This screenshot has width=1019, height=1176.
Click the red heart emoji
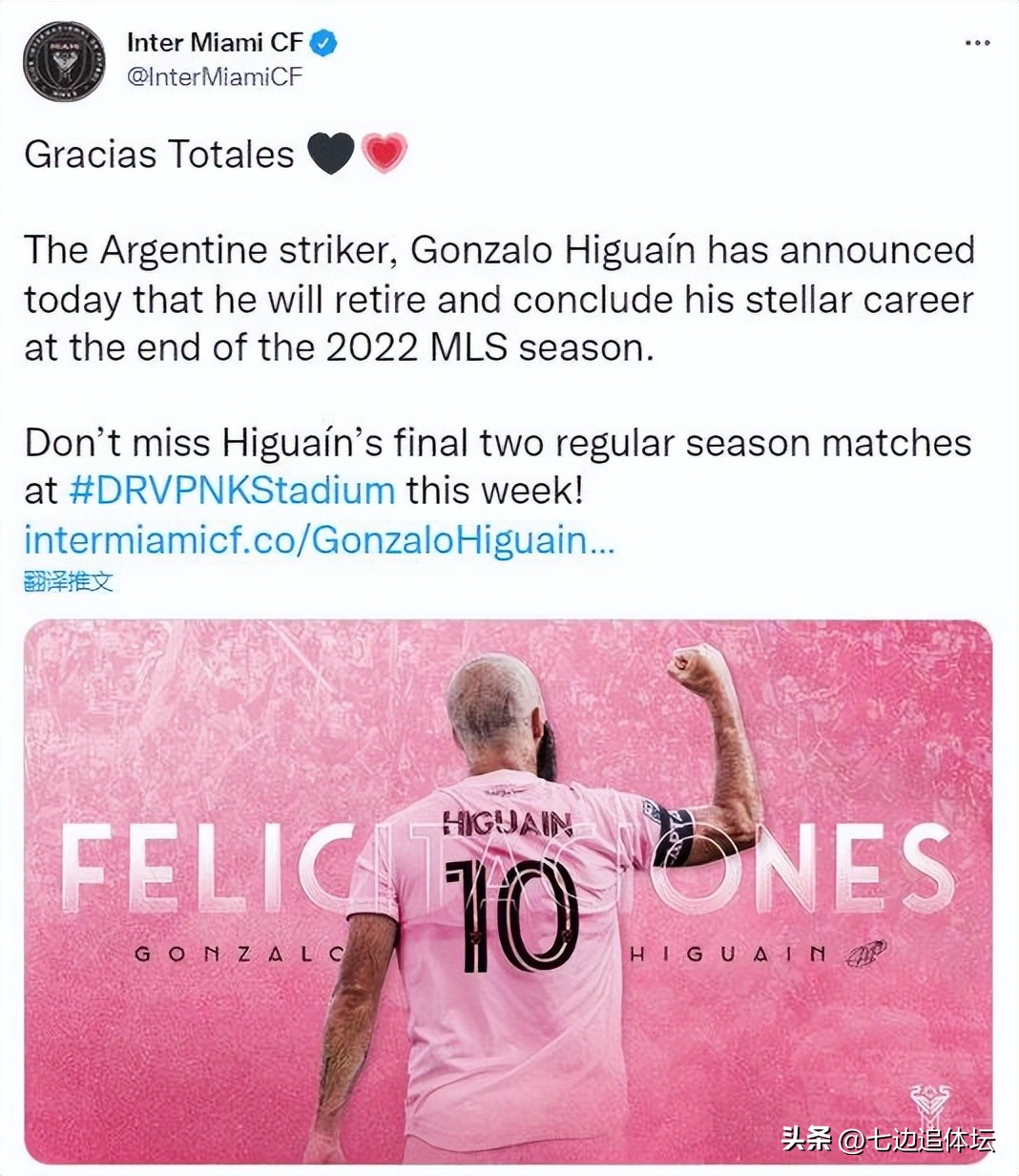pos(384,154)
